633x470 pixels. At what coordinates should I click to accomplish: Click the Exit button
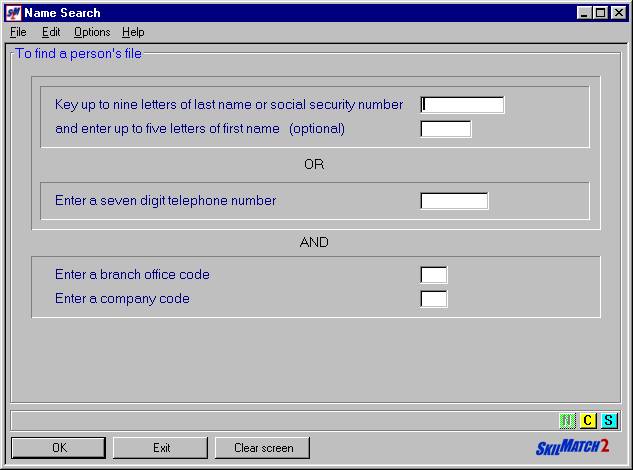161,448
